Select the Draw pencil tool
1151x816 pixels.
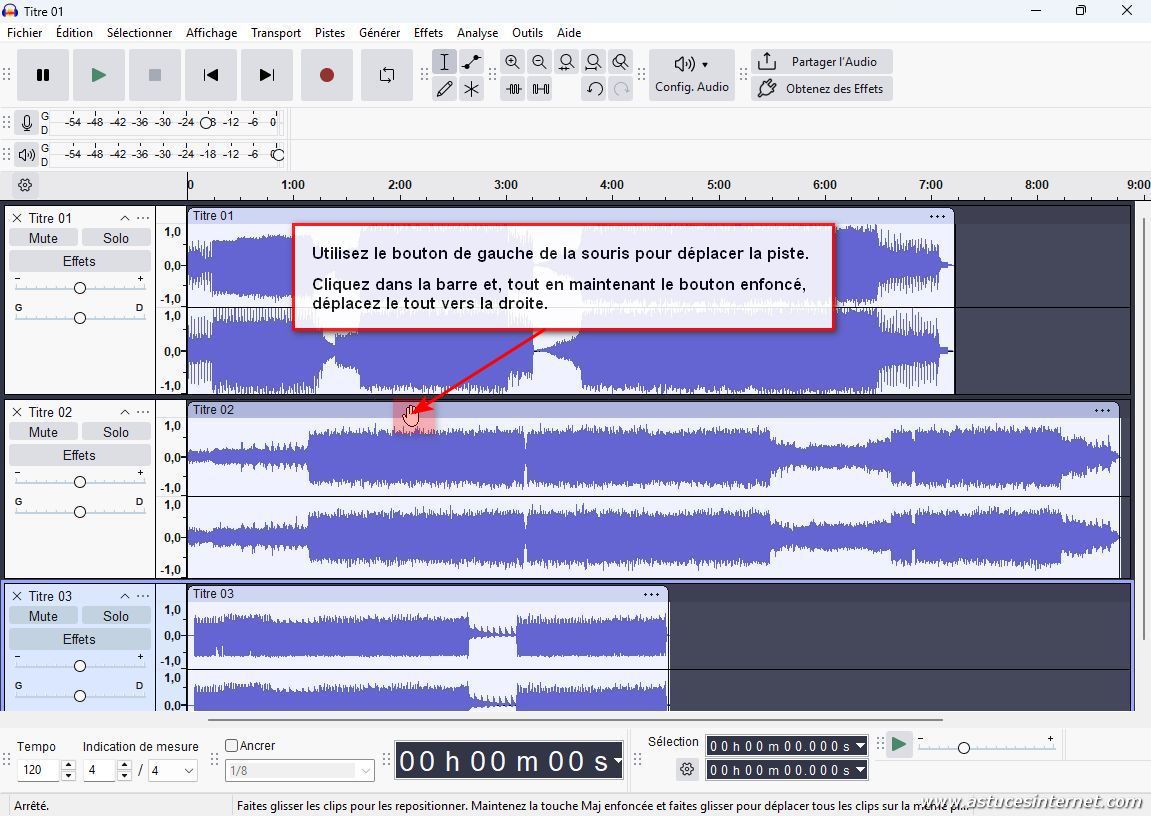[x=444, y=89]
